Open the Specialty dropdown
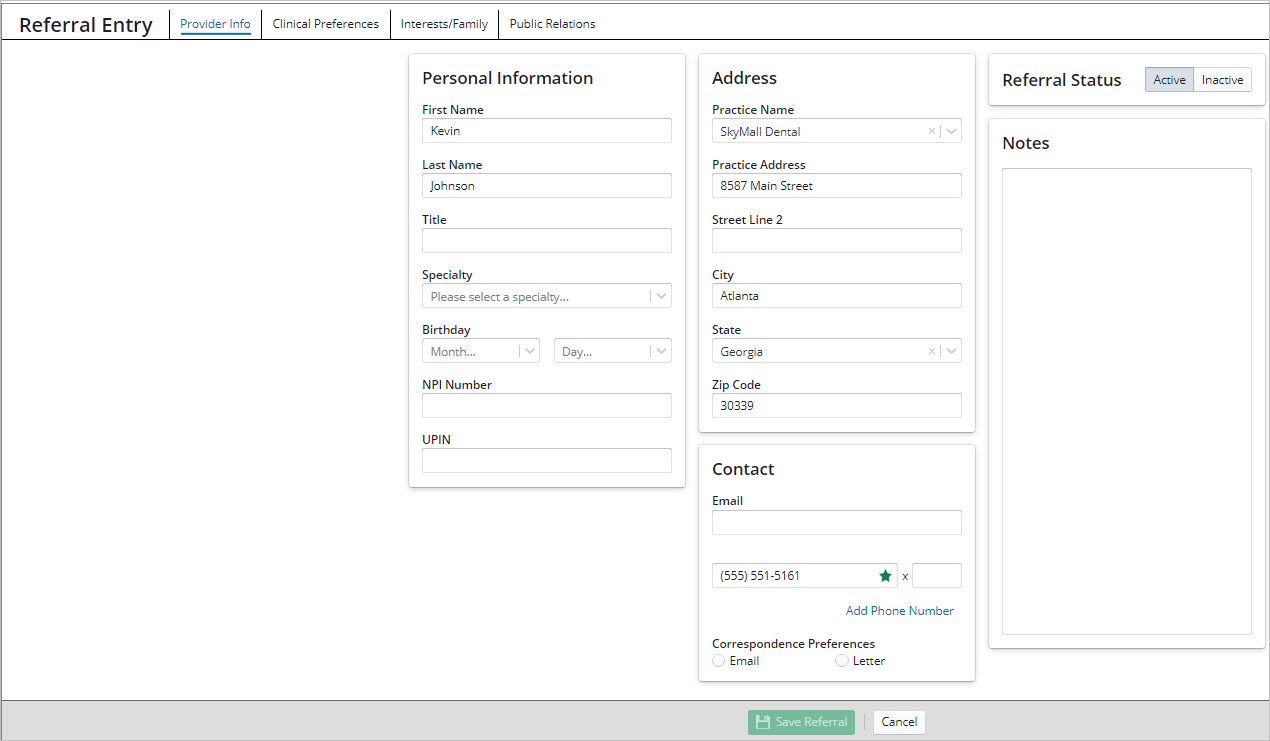1270x741 pixels. pyautogui.click(x=660, y=295)
